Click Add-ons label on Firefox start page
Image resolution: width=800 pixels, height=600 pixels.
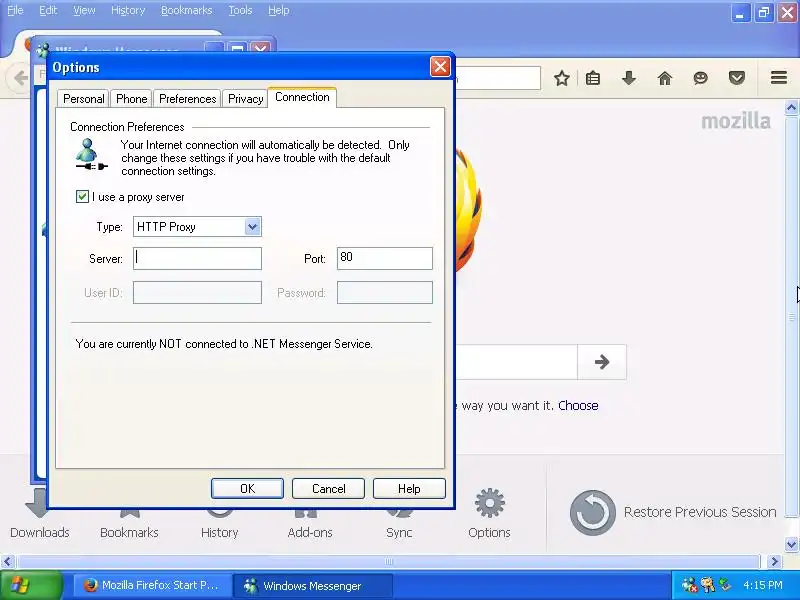pyautogui.click(x=310, y=533)
